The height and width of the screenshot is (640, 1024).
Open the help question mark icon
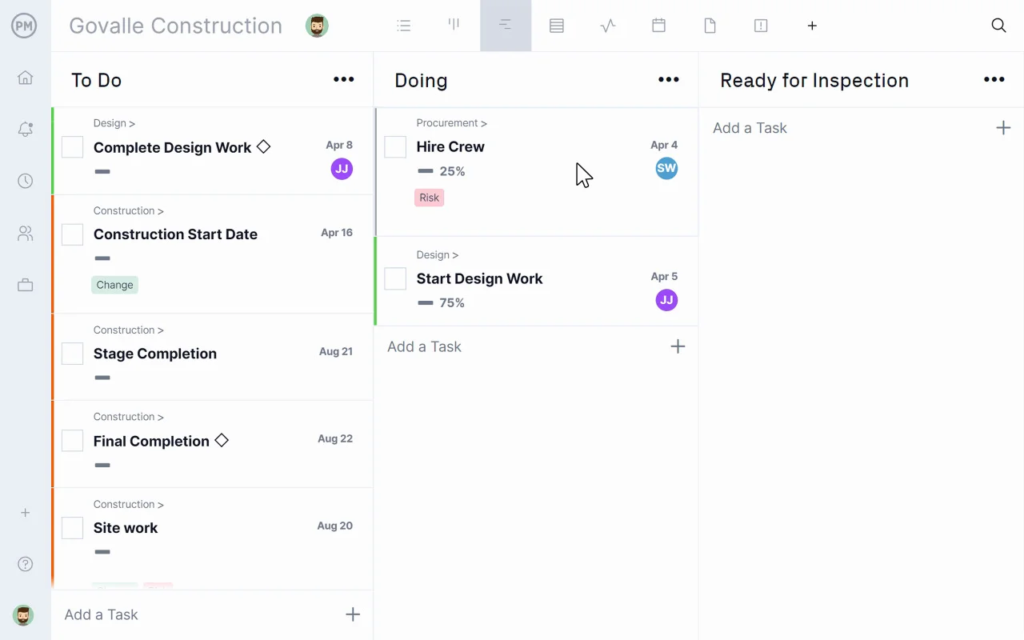coord(25,564)
